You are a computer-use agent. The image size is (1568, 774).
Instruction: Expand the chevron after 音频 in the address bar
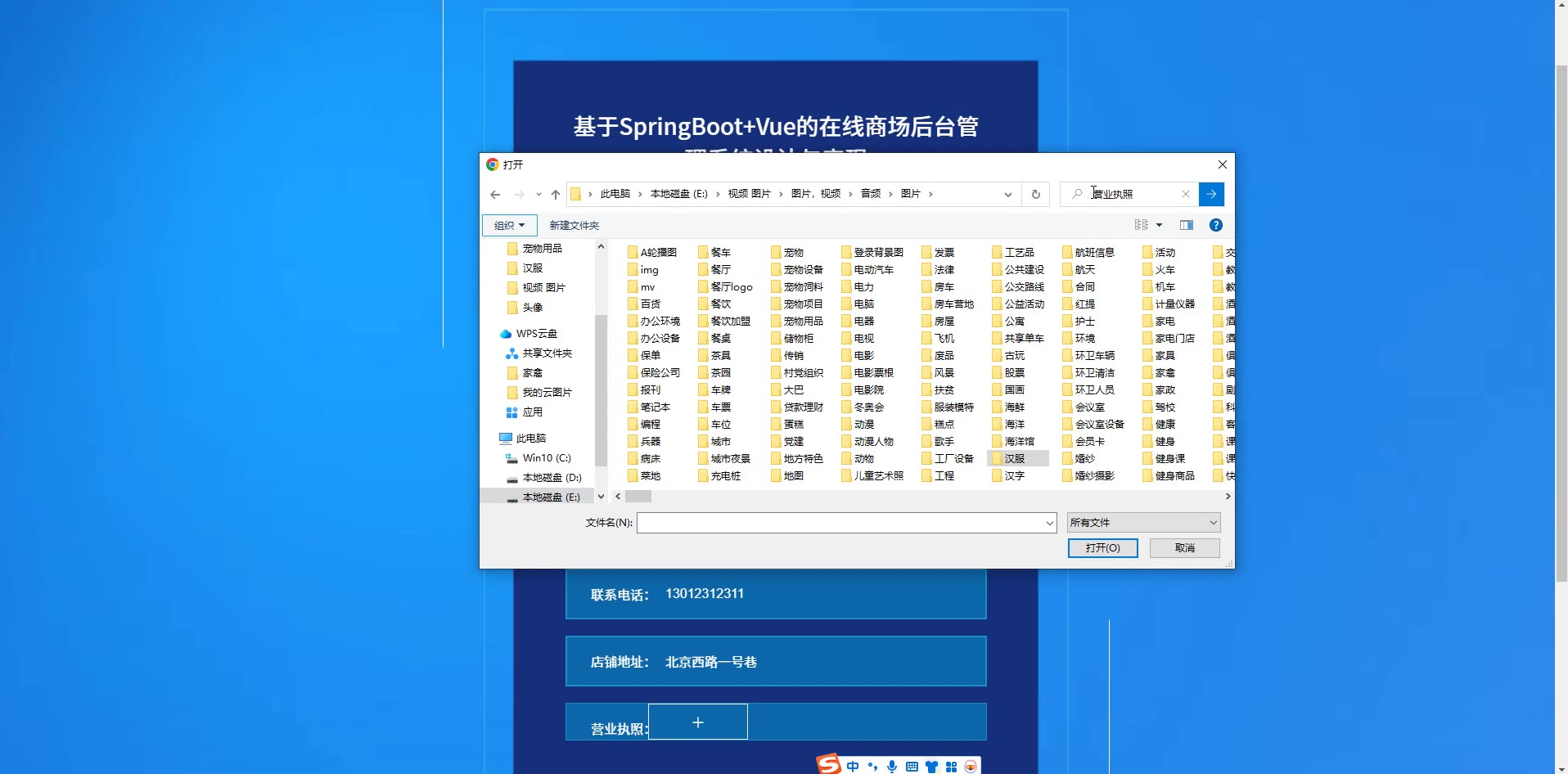pyautogui.click(x=890, y=194)
